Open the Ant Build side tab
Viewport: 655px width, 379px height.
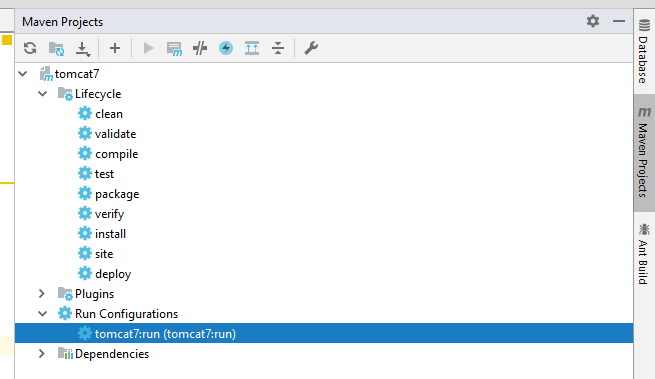coord(644,255)
